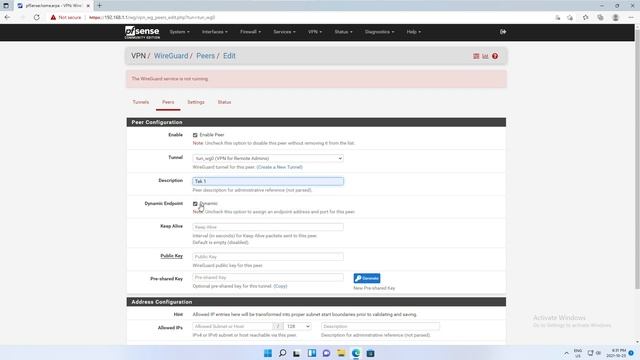Open browser Collections icon
Viewport: 640px width, 360px height.
600,18
